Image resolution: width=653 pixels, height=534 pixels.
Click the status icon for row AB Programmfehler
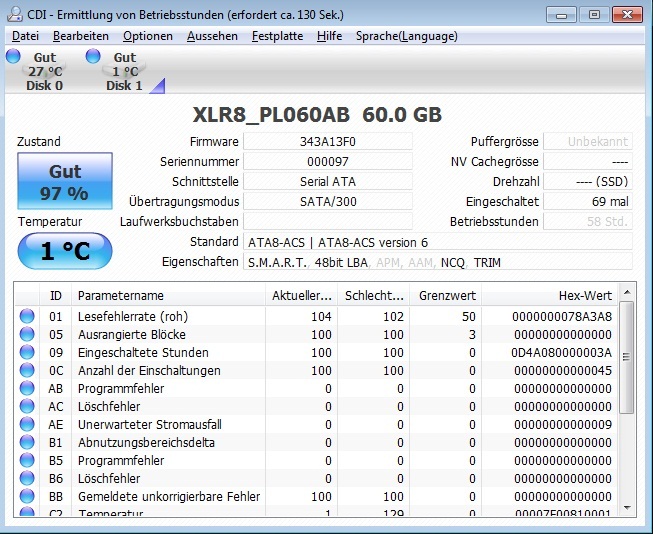coord(27,388)
